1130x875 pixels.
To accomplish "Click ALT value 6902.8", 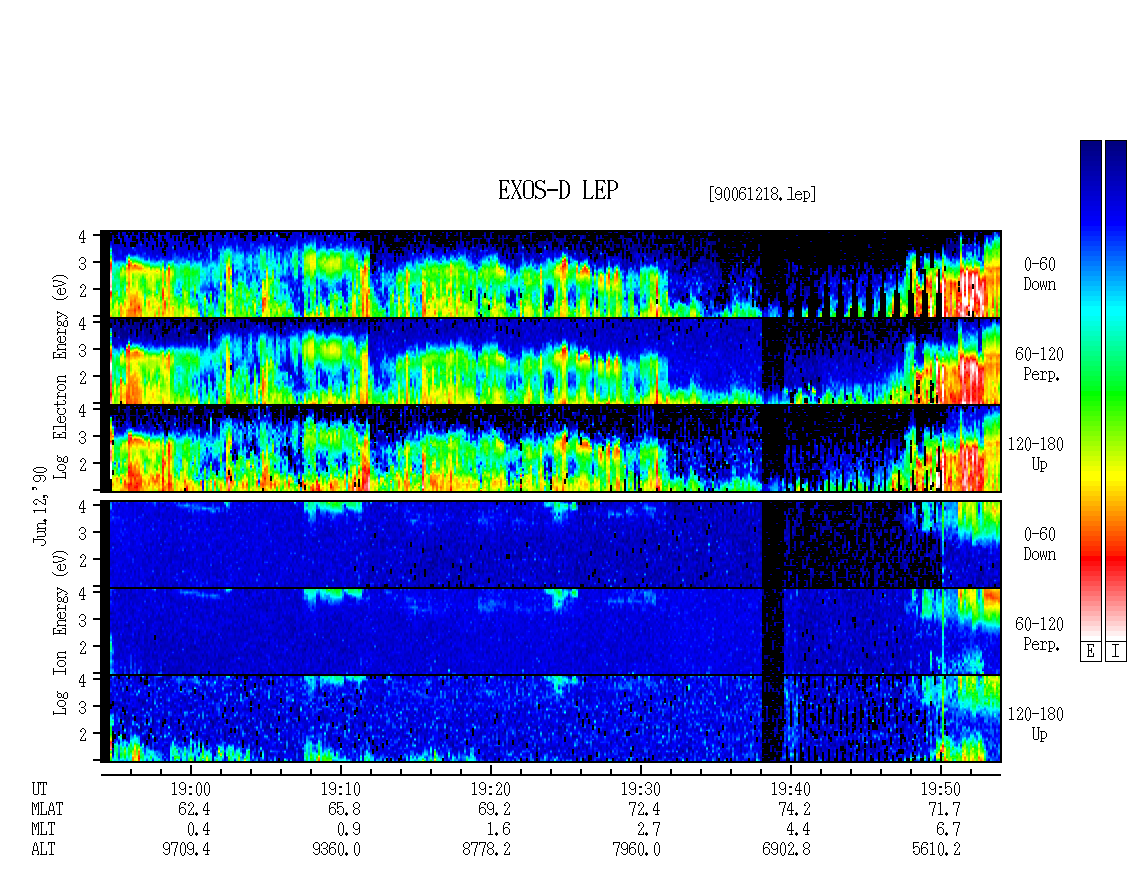I will (786, 850).
